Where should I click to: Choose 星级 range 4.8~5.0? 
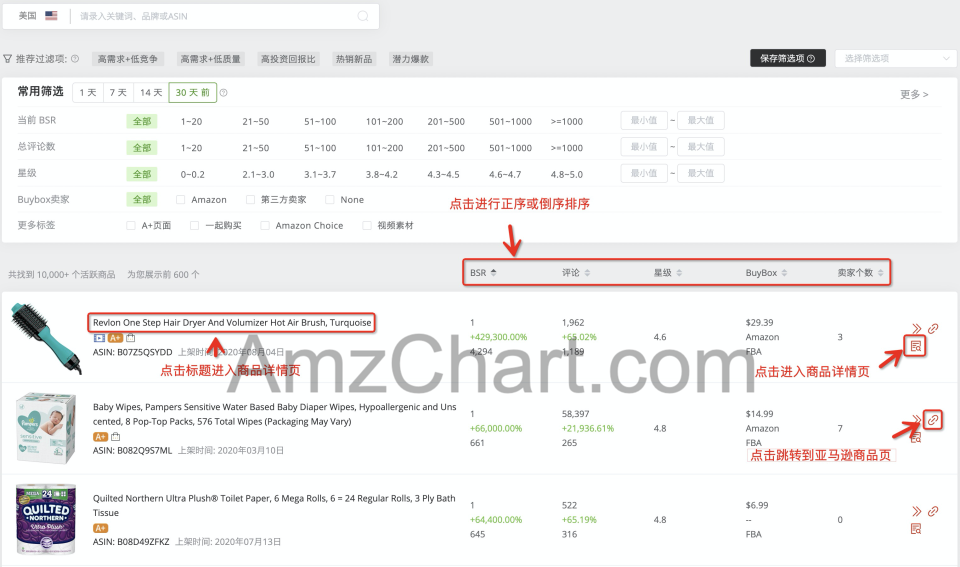566,174
